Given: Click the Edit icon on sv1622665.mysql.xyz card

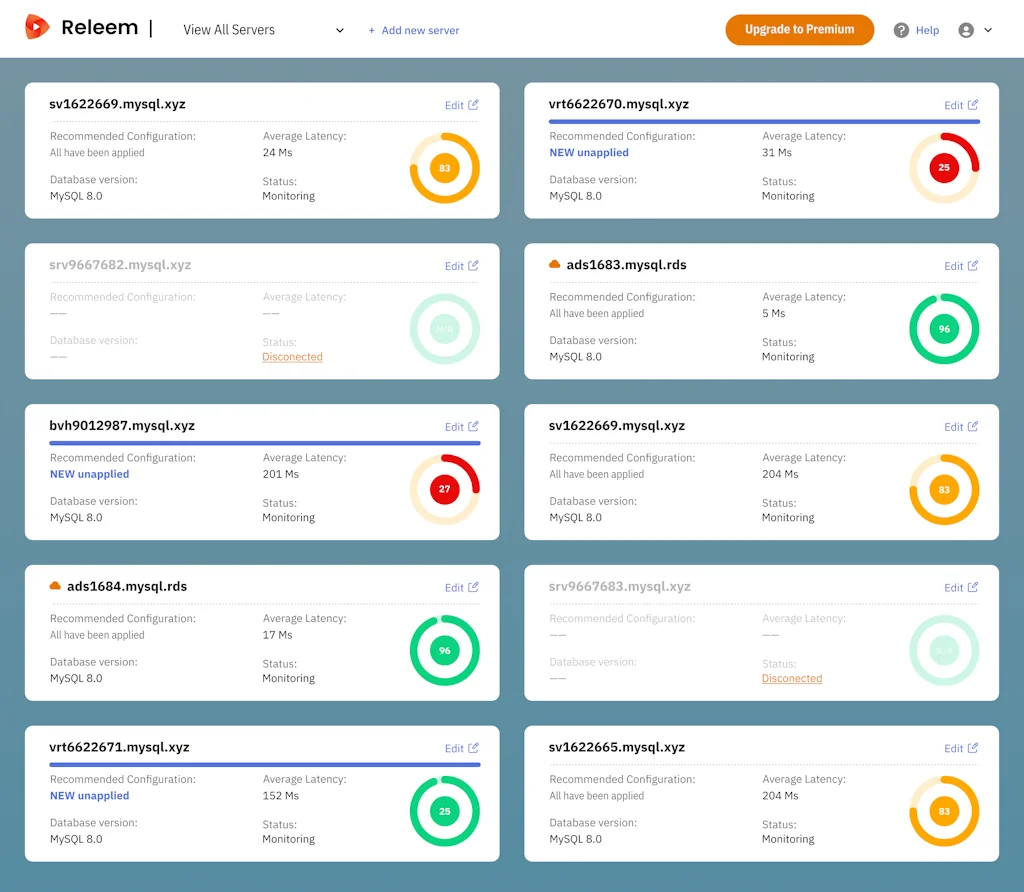Looking at the screenshot, I should (973, 748).
